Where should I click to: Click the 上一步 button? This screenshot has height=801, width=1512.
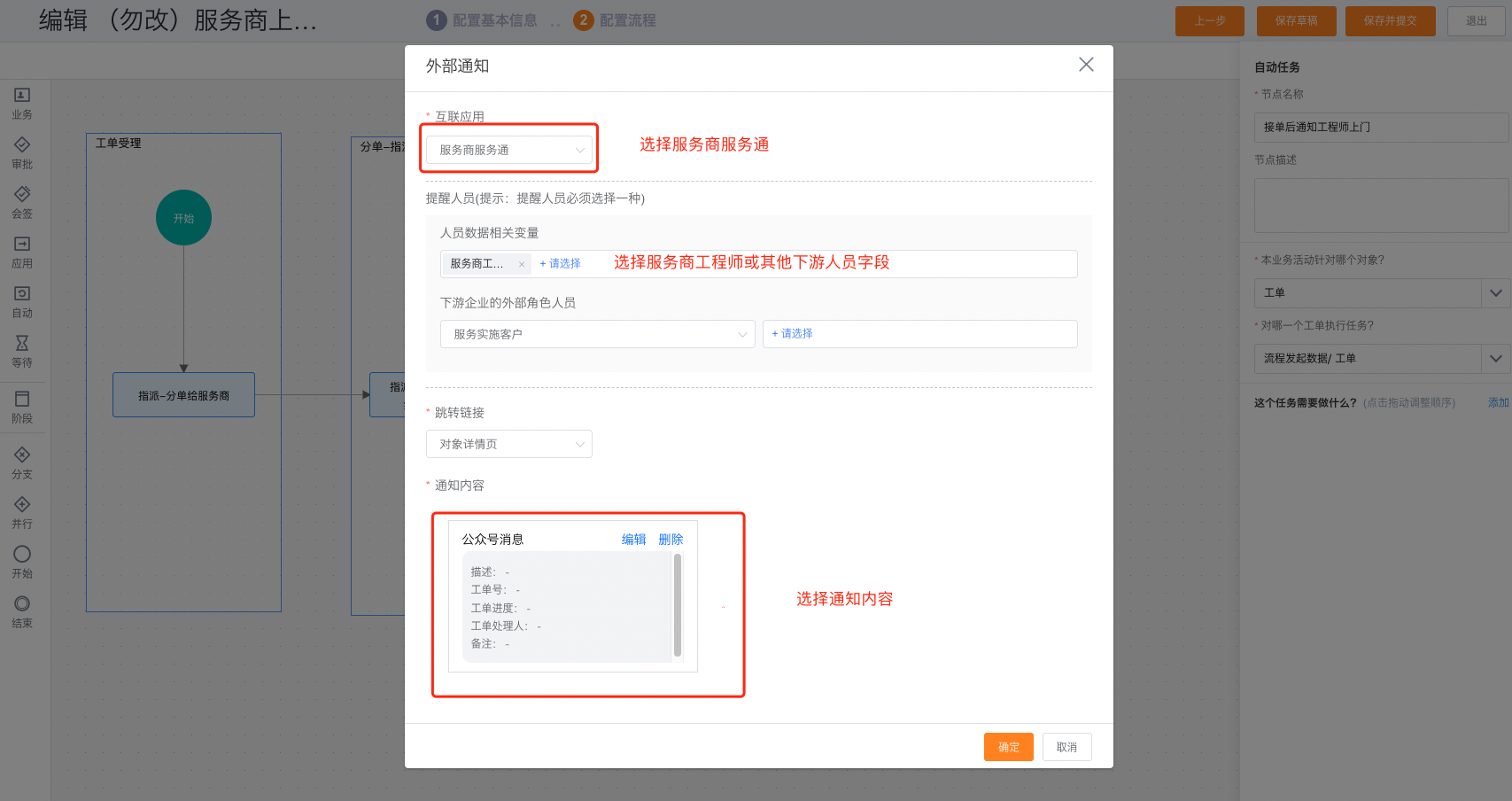[1210, 21]
